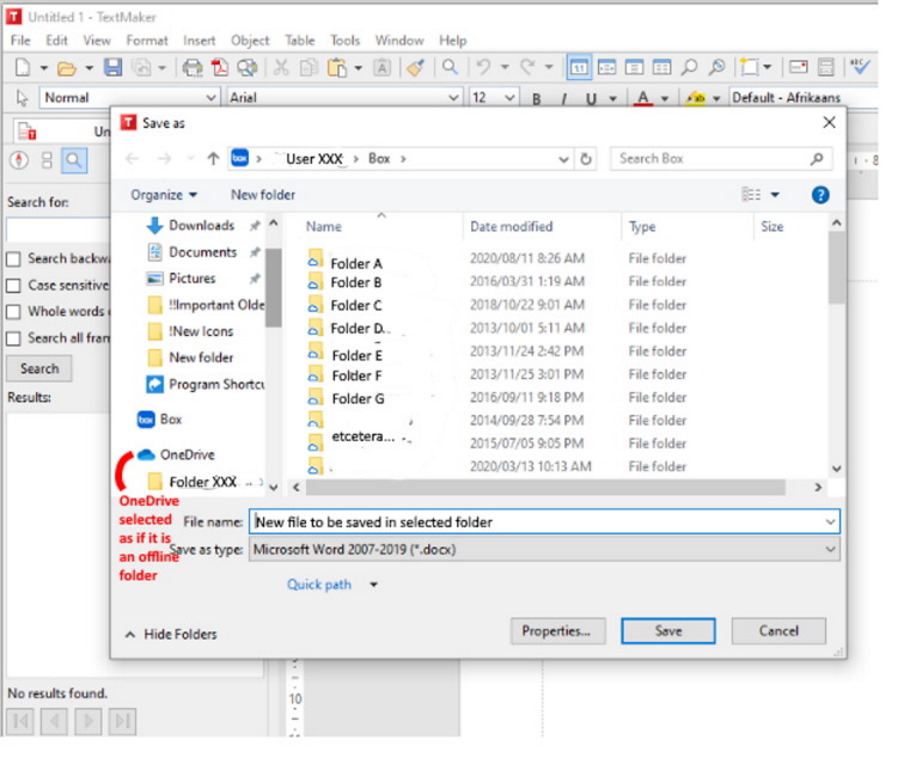Check the Search backwards option
The height and width of the screenshot is (764, 904).
(x=14, y=259)
